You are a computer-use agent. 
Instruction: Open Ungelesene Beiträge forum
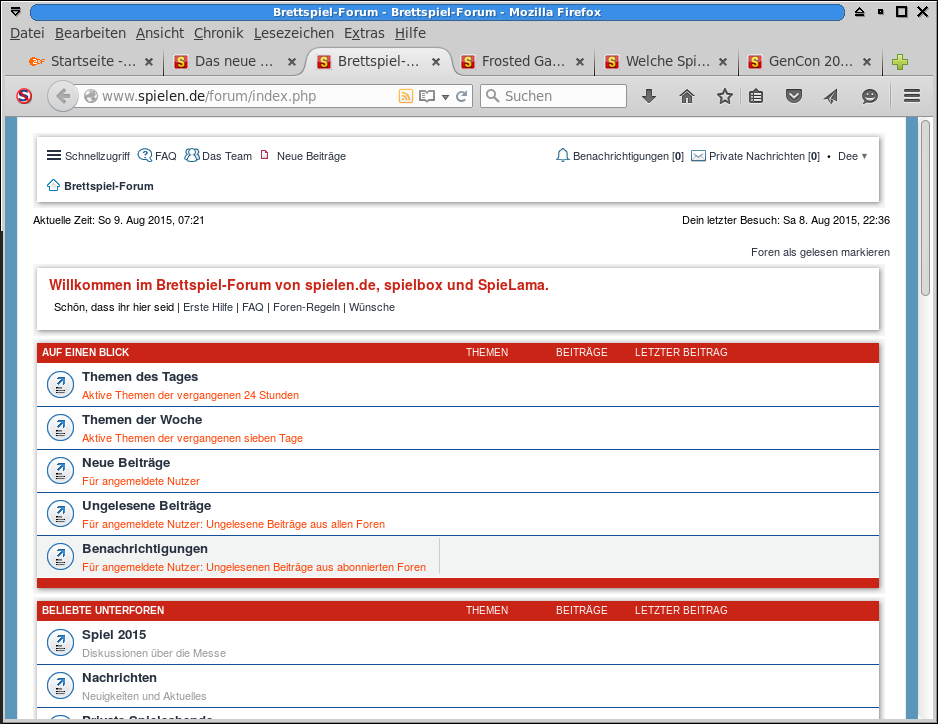147,506
